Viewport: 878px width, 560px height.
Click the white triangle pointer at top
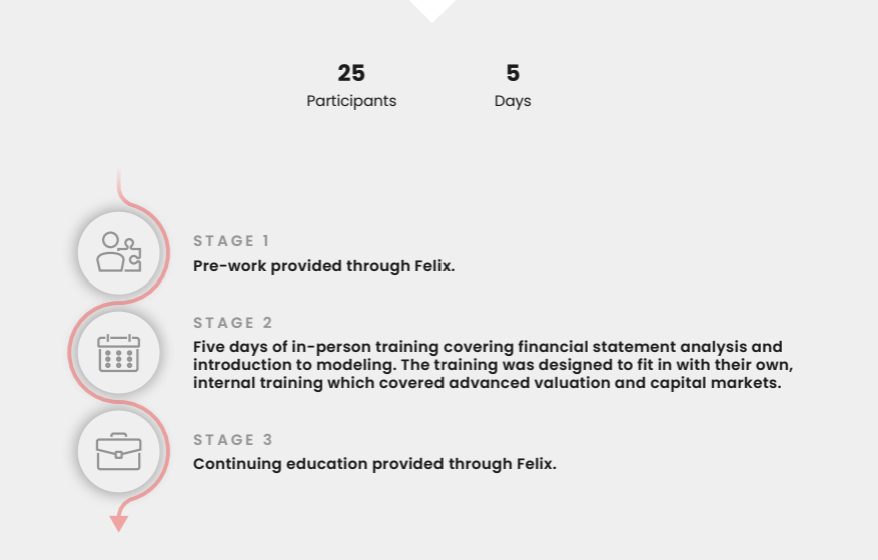(432, 9)
